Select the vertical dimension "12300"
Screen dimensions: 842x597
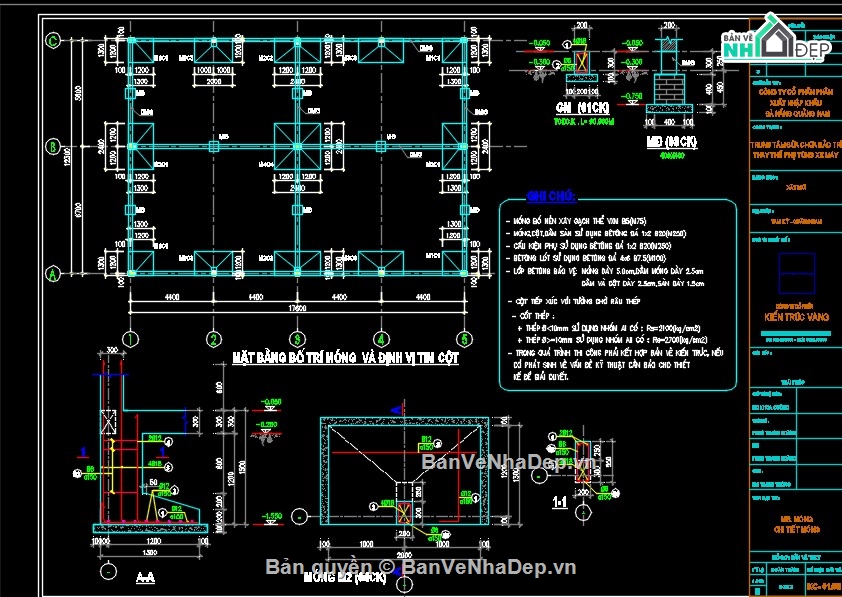[67, 156]
